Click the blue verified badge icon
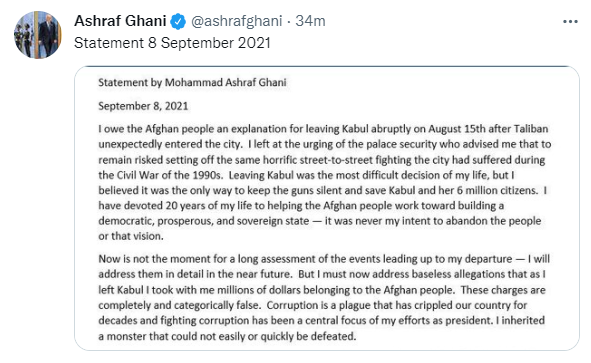 tap(178, 21)
